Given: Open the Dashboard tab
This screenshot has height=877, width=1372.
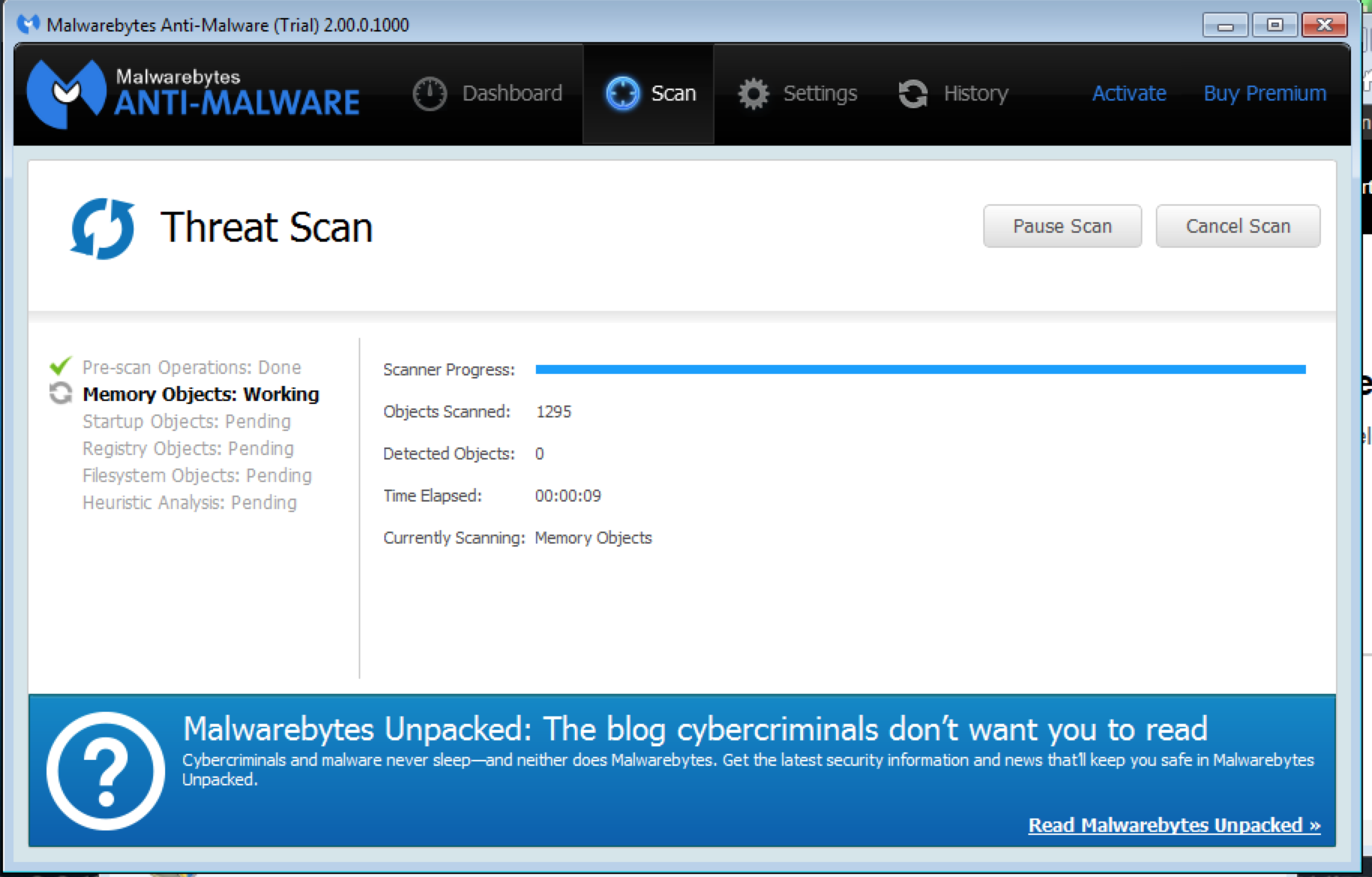Looking at the screenshot, I should coord(488,94).
